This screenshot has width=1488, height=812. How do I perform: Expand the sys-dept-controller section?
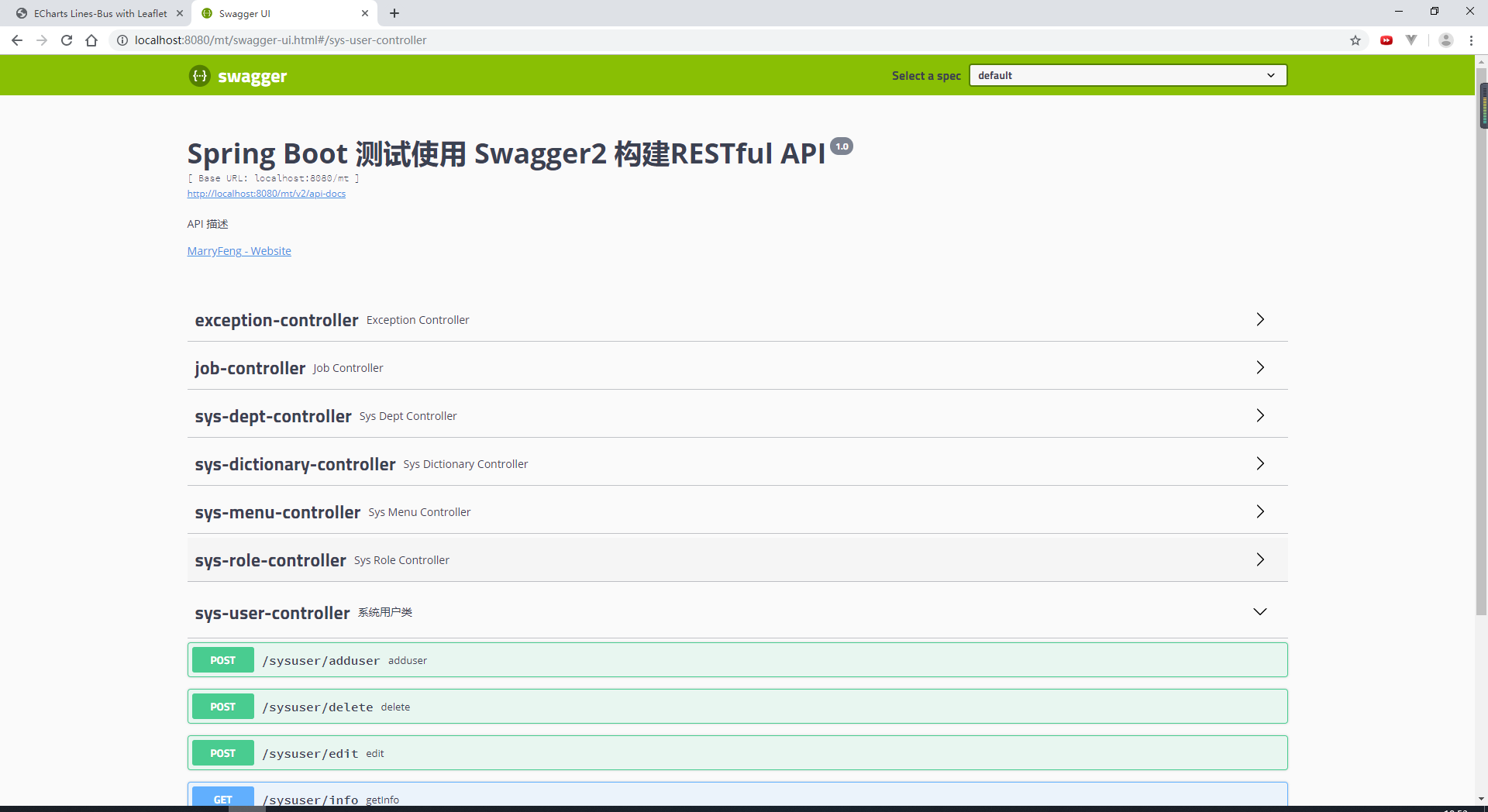(737, 415)
